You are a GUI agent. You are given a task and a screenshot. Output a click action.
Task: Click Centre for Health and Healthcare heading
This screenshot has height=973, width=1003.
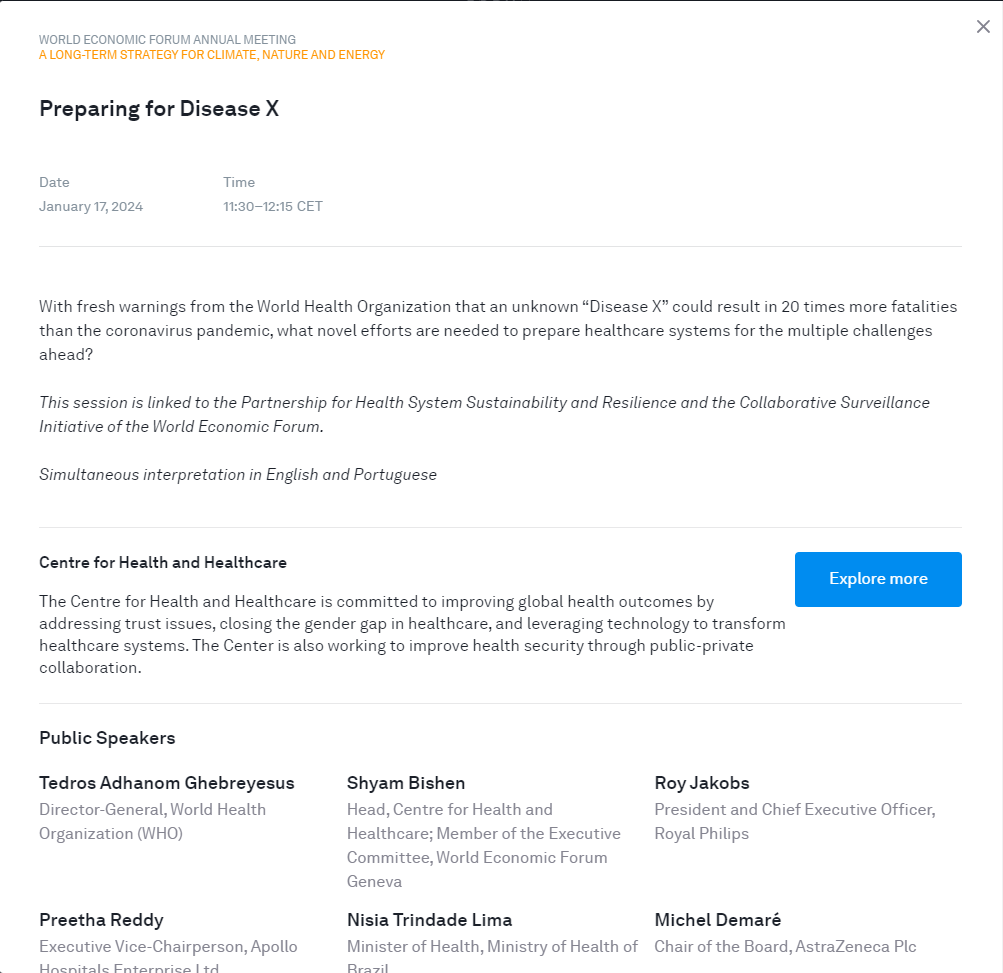[x=163, y=563]
